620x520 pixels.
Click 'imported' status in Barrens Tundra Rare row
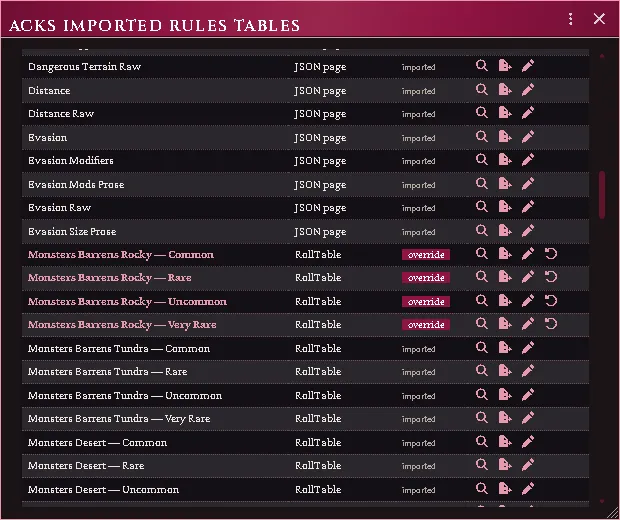419,372
